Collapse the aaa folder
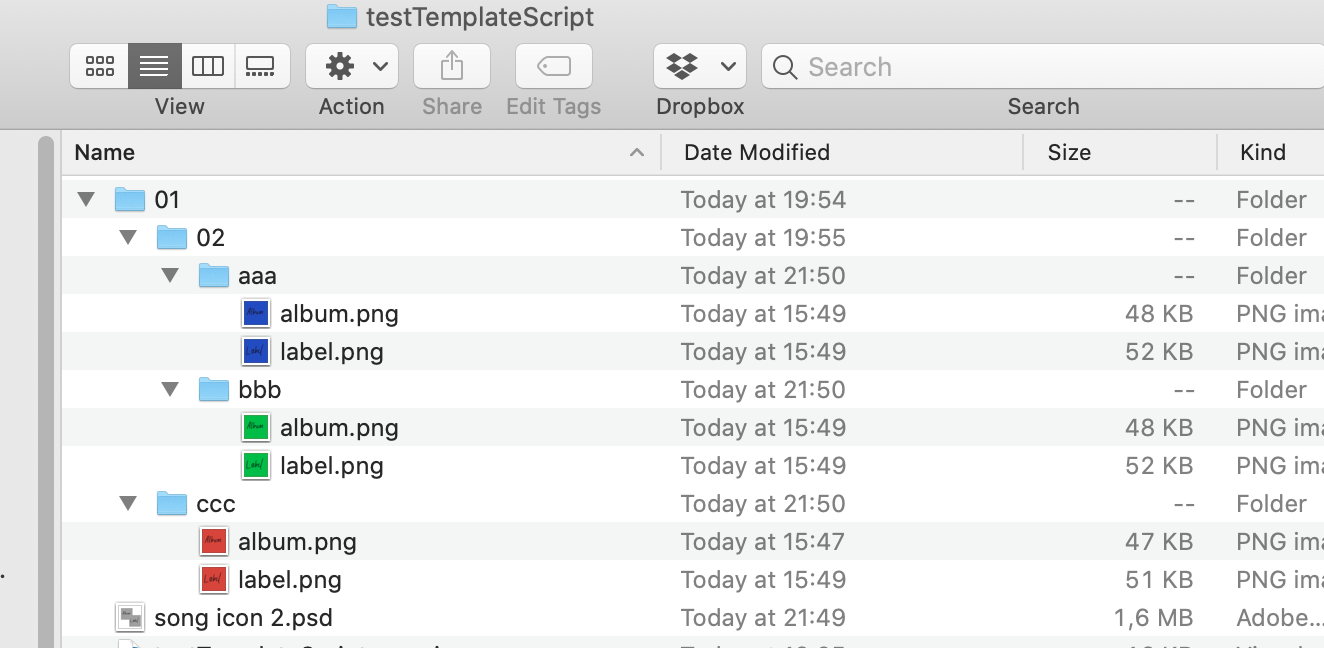The width and height of the screenshot is (1324, 648). click(170, 276)
